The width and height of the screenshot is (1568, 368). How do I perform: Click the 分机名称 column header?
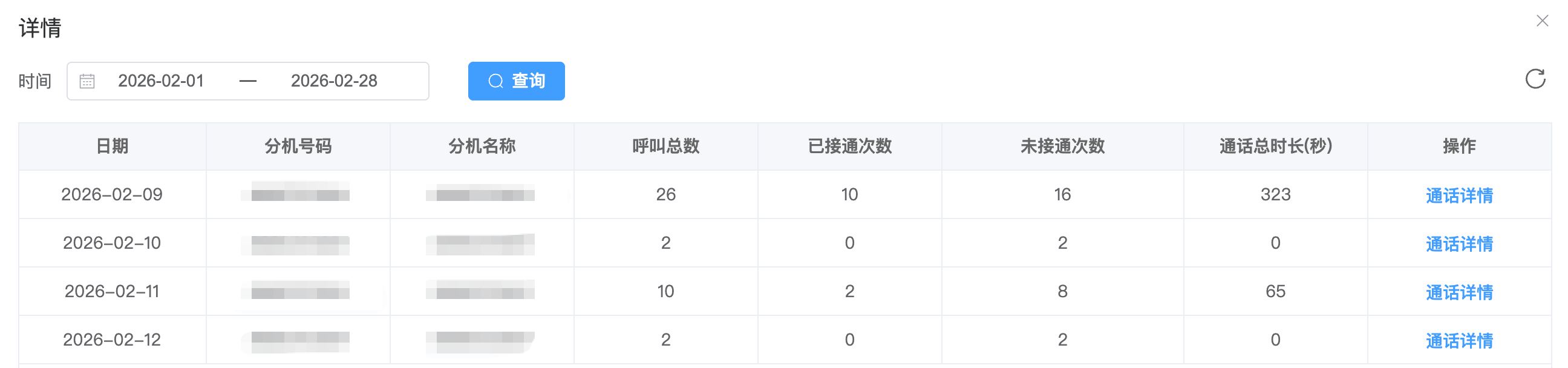pos(482,146)
